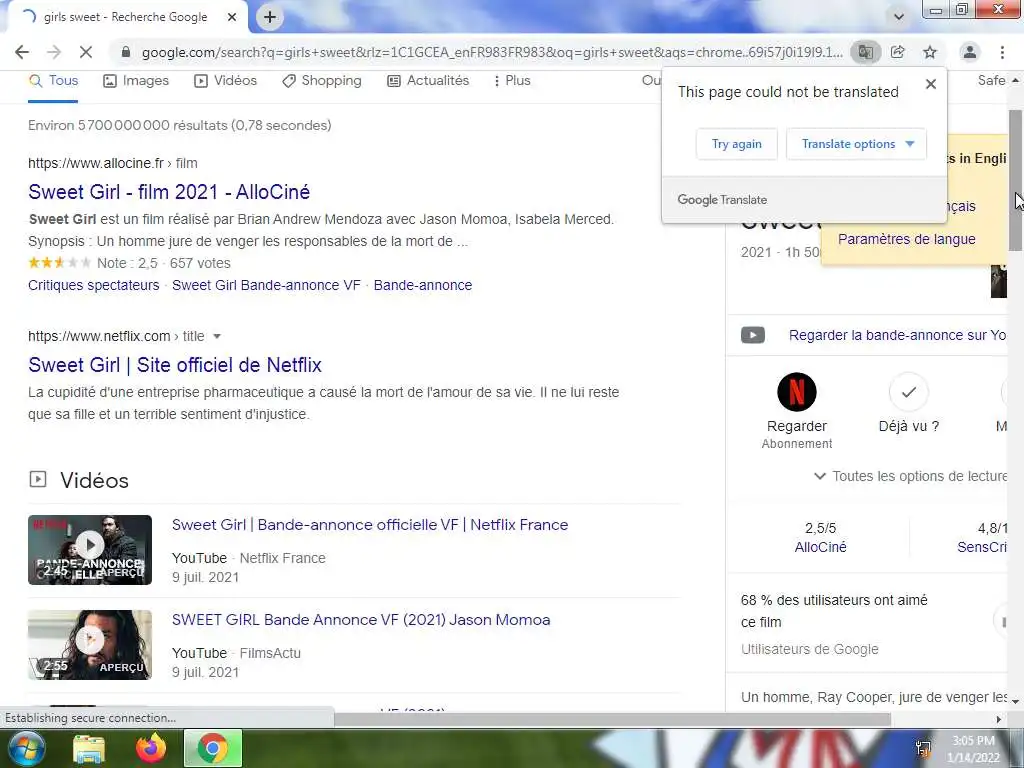Expand Toutes les options de lecture
This screenshot has width=1024, height=768.
click(x=910, y=476)
